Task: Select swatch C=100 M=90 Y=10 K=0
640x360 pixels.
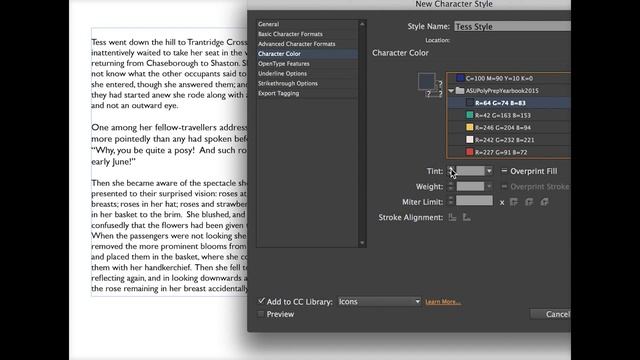Action: point(509,78)
